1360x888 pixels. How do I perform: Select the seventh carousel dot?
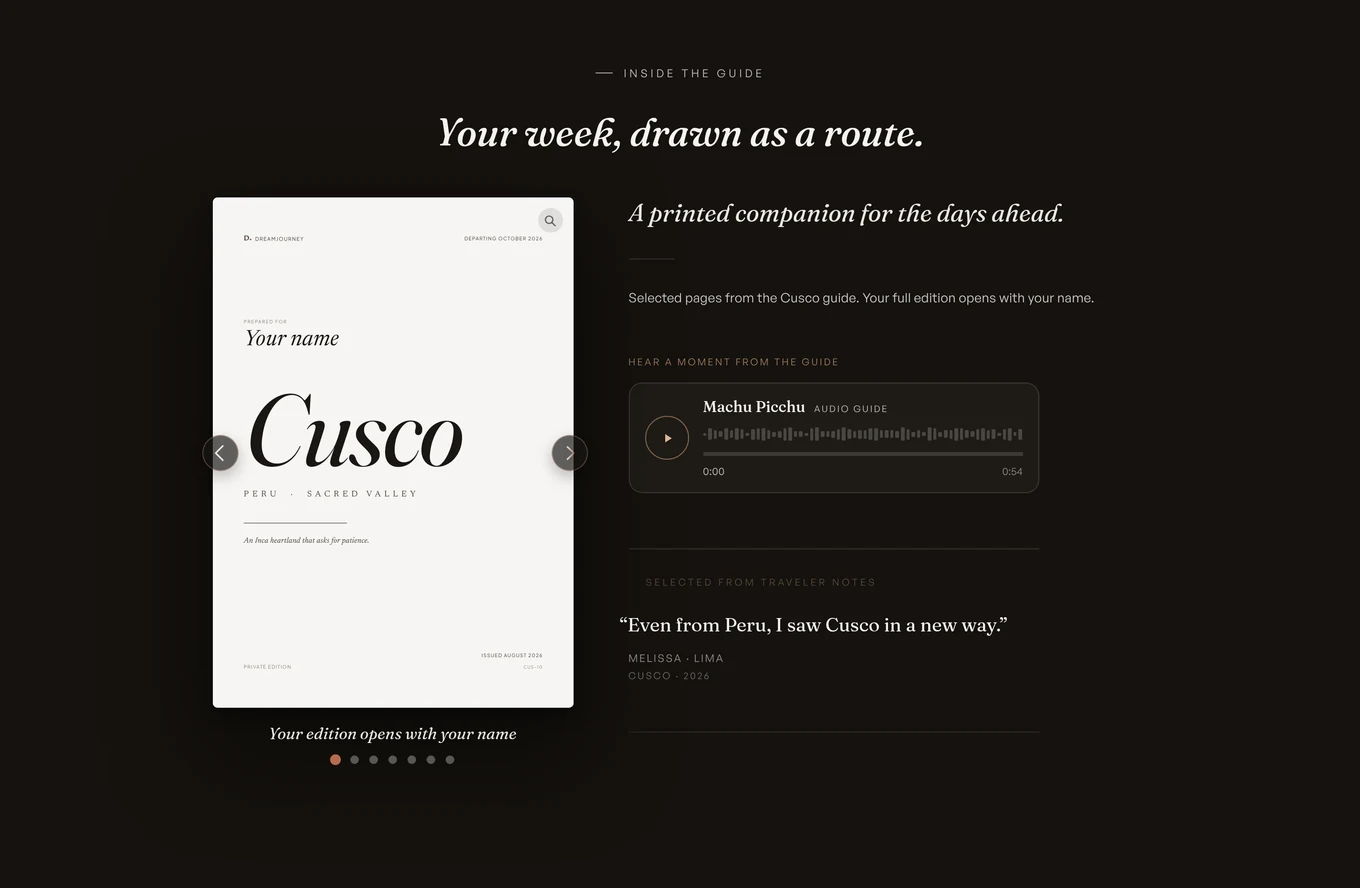(449, 760)
